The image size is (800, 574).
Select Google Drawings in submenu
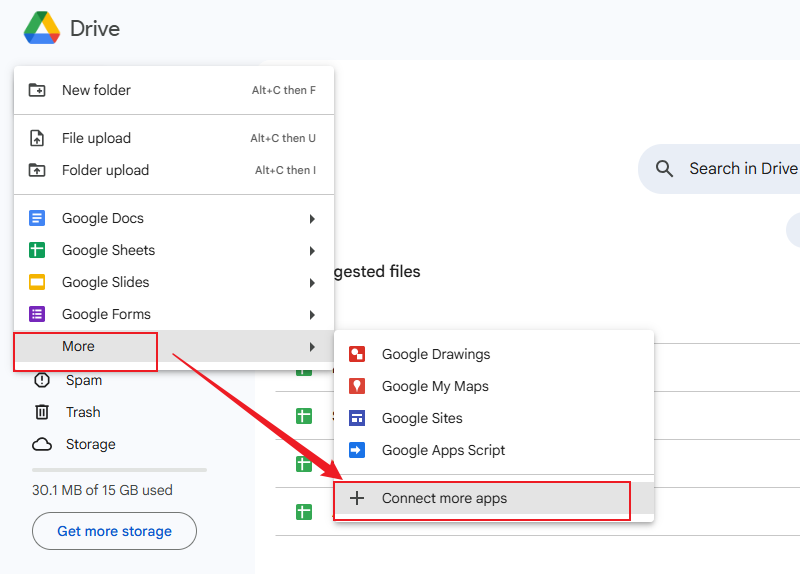494,354
